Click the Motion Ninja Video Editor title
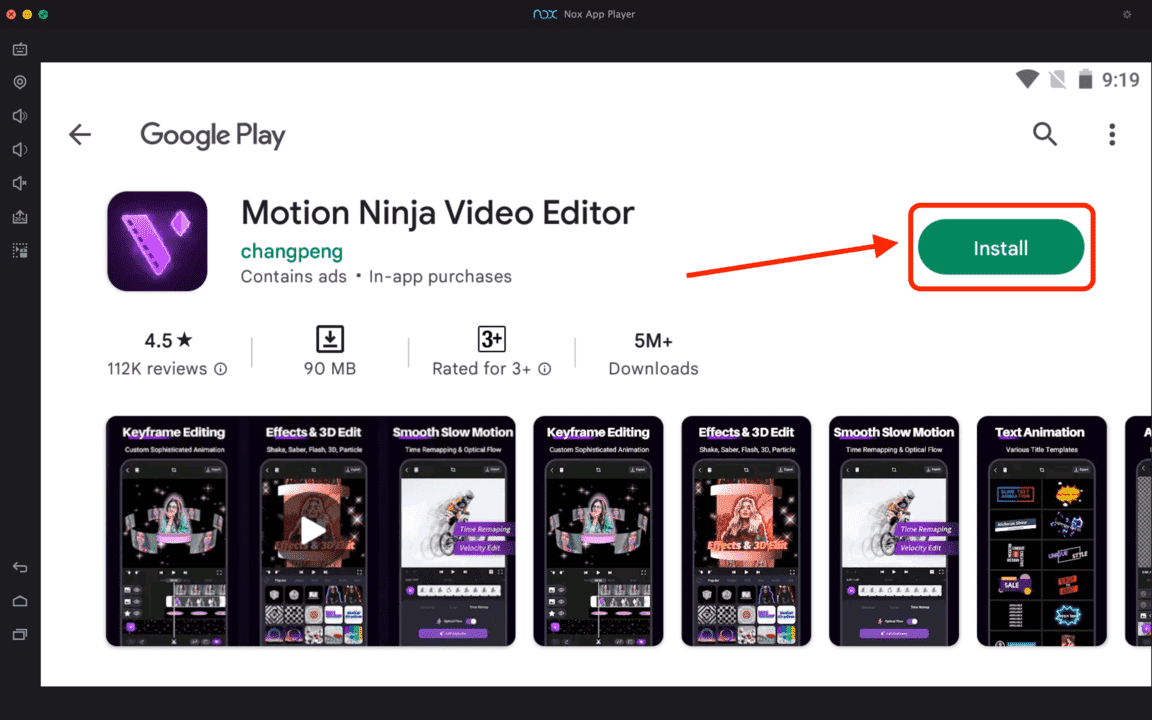The image size is (1152, 720). pyautogui.click(x=438, y=213)
